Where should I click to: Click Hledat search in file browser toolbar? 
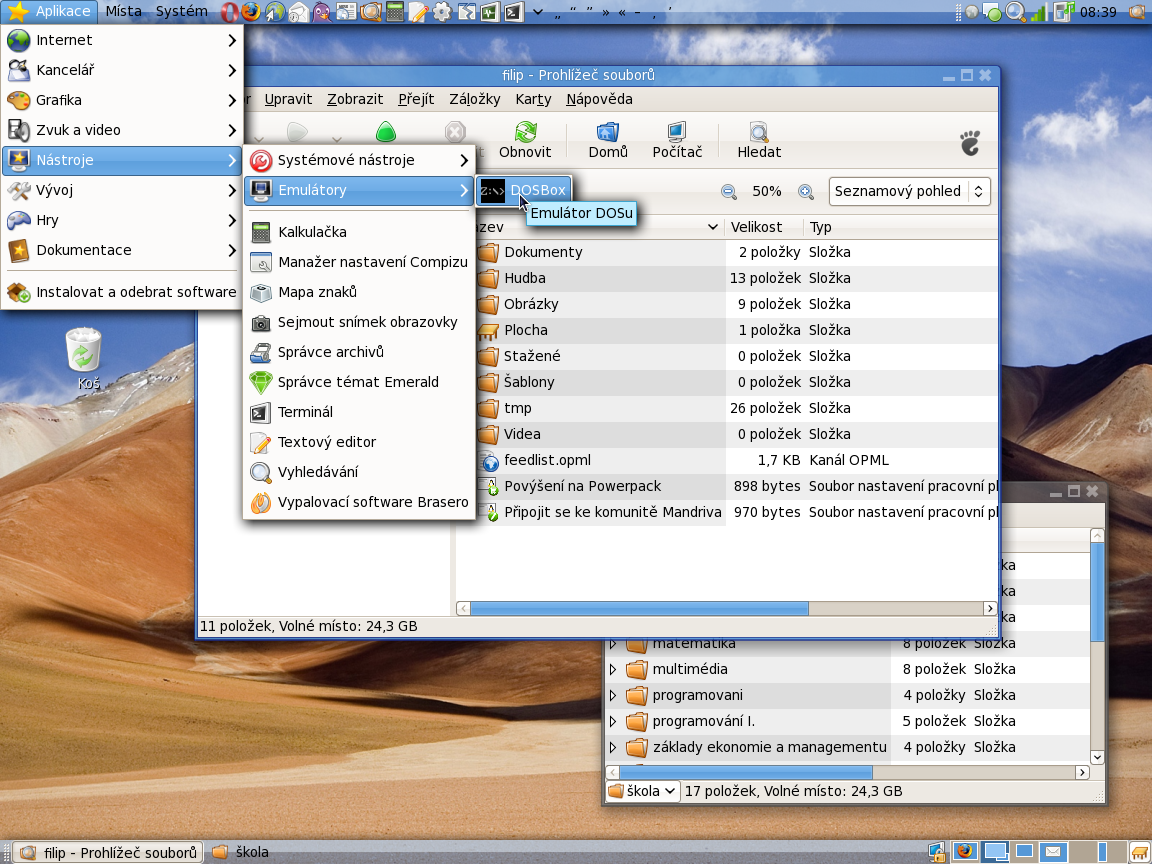pos(759,140)
